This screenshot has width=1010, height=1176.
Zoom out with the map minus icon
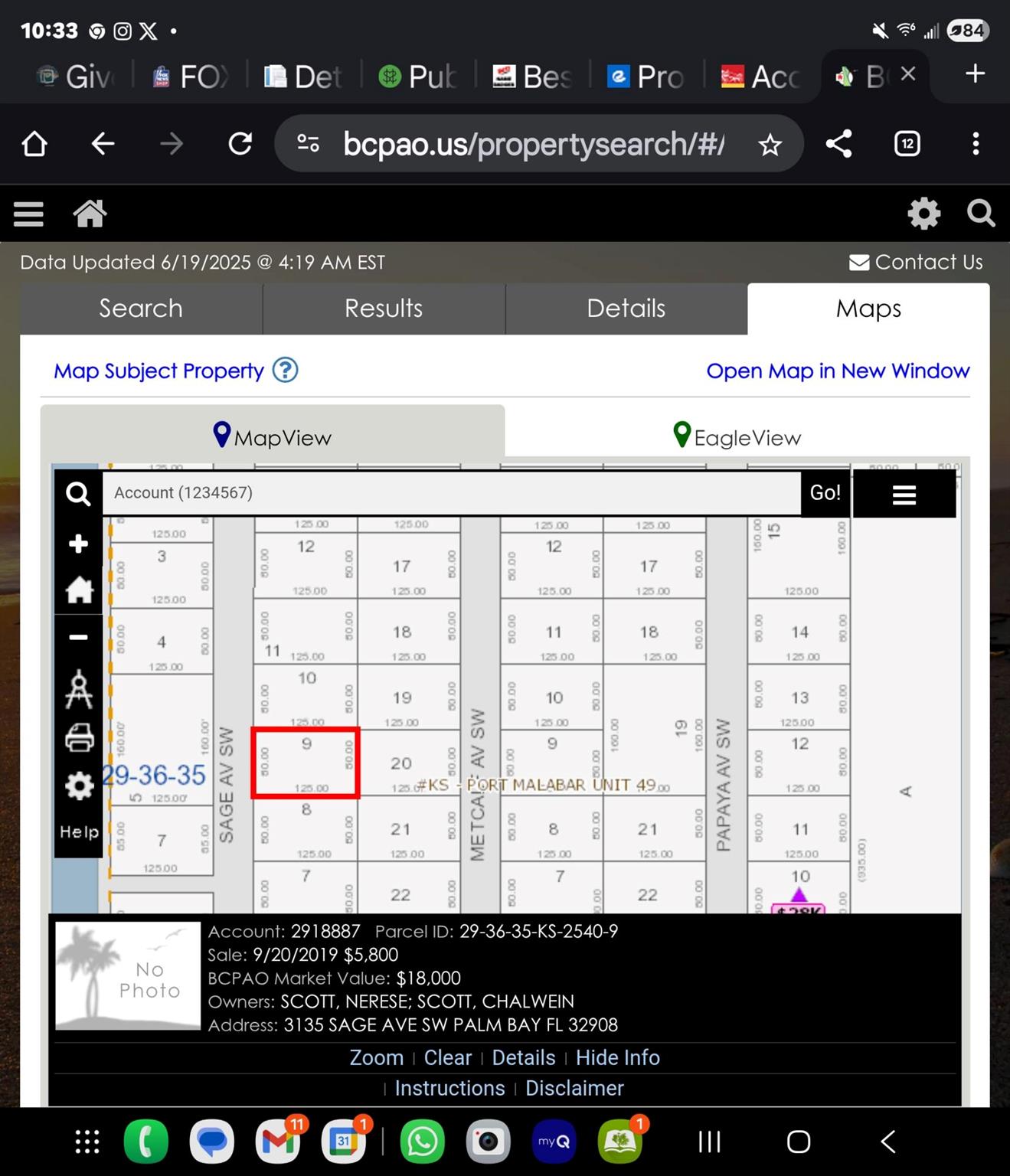click(78, 637)
